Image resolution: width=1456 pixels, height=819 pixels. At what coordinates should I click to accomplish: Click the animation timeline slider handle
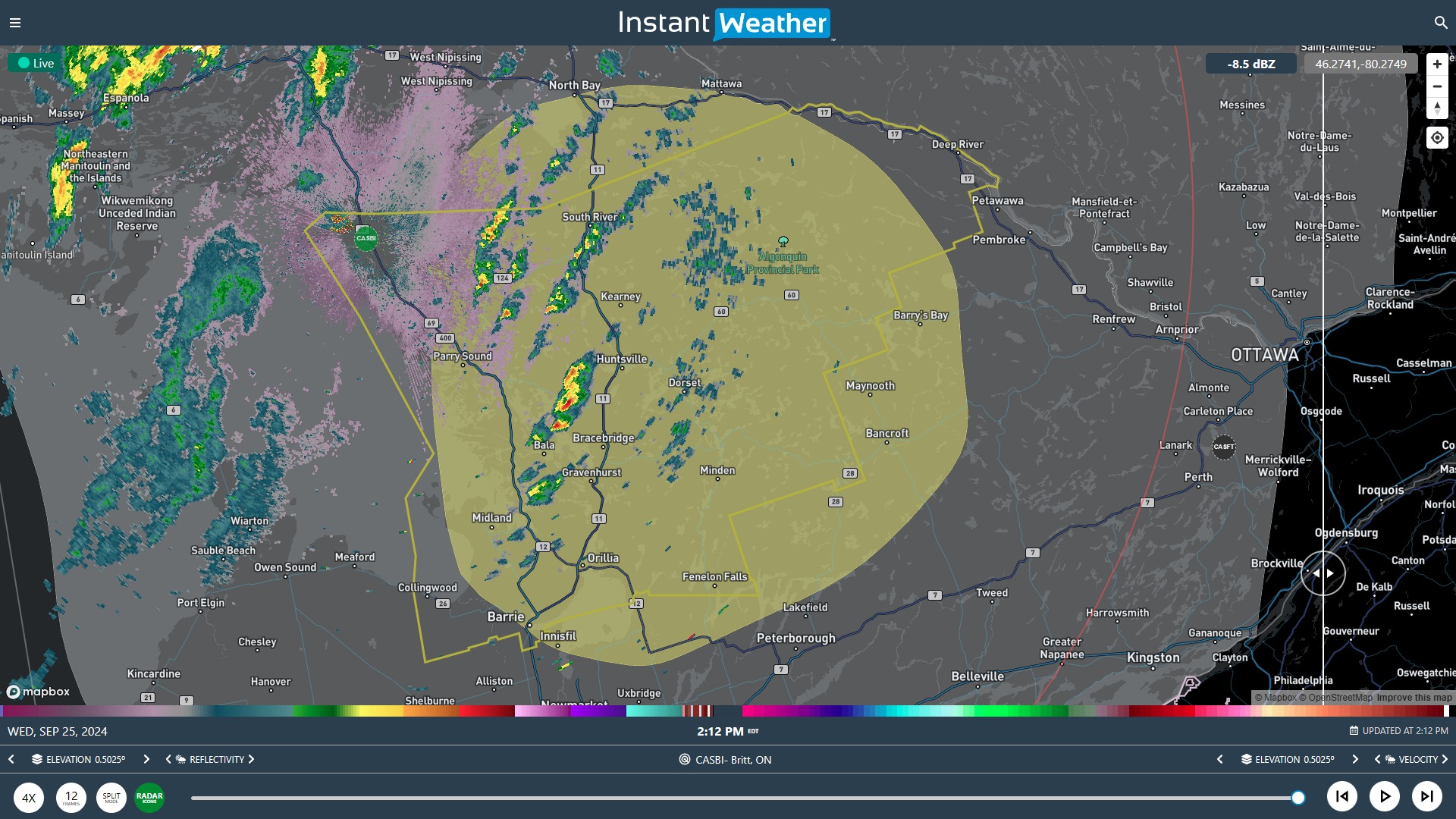tap(1298, 798)
